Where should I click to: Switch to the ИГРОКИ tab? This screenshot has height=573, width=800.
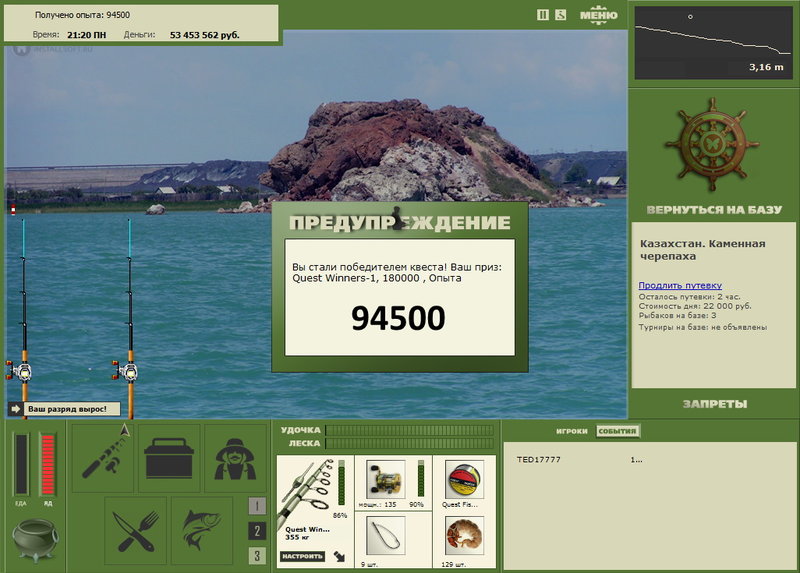571,431
